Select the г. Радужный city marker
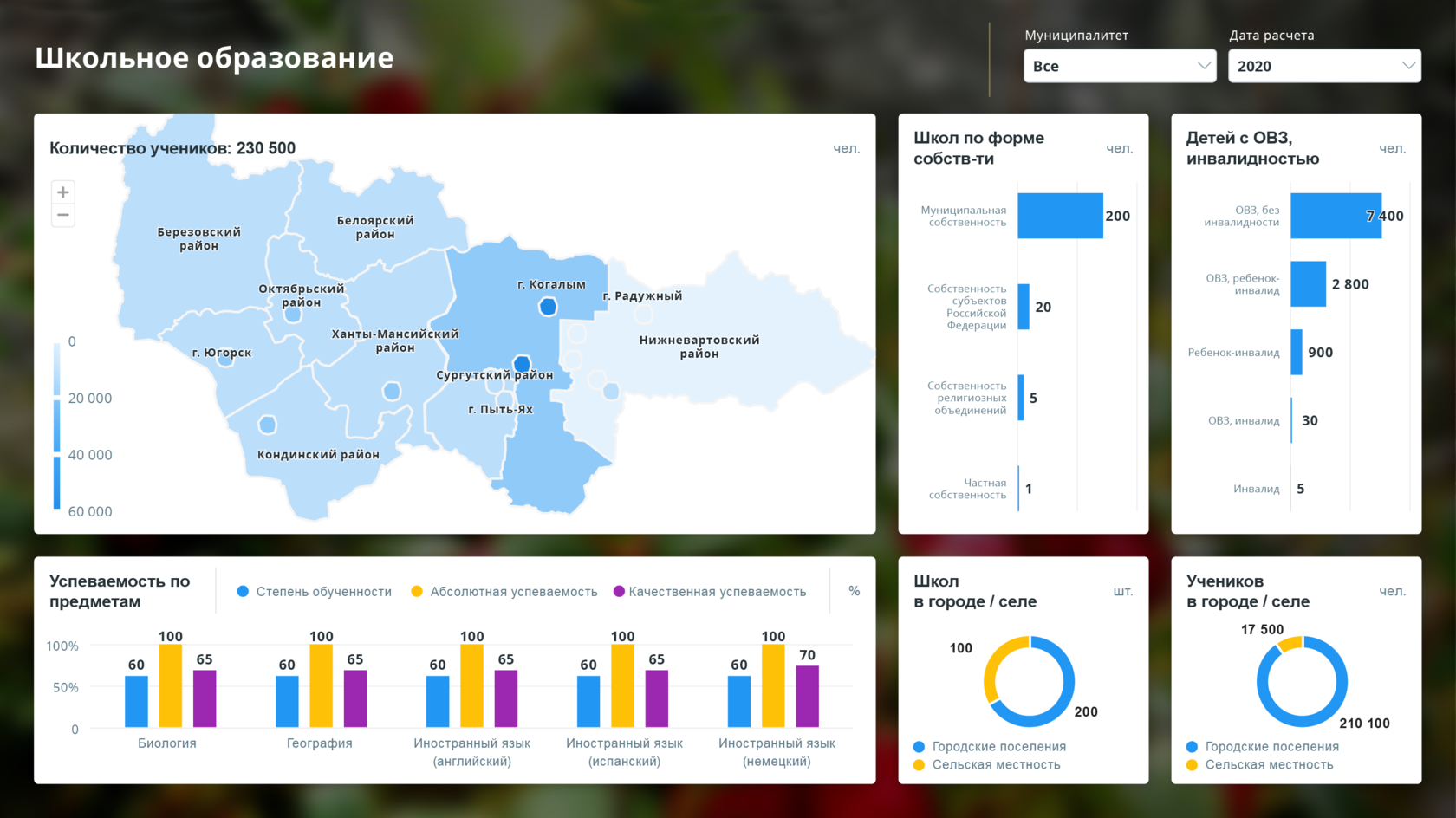This screenshot has height=818, width=1456. [643, 313]
